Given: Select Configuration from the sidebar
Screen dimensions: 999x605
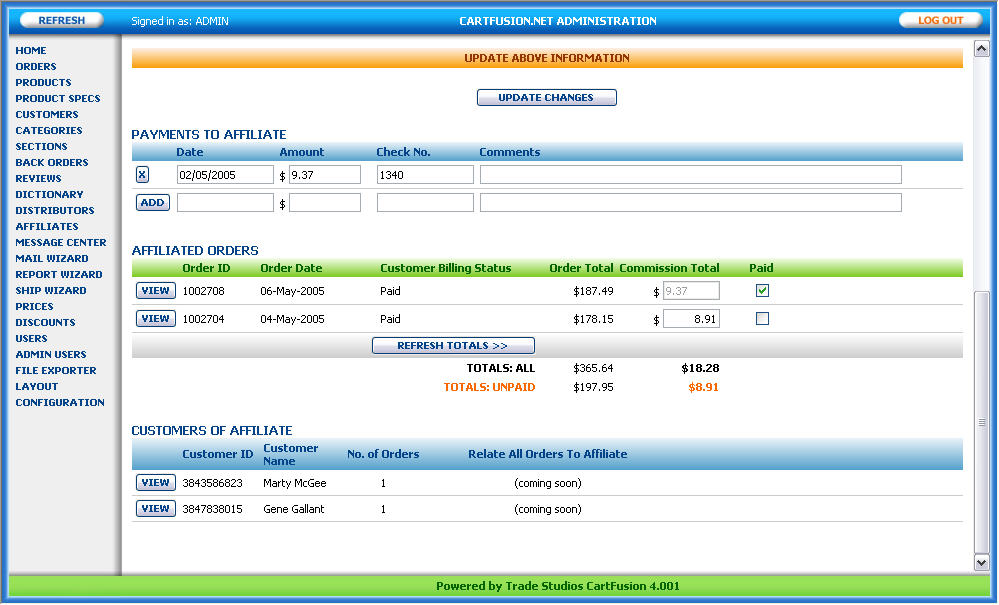Looking at the screenshot, I should pyautogui.click(x=60, y=403).
